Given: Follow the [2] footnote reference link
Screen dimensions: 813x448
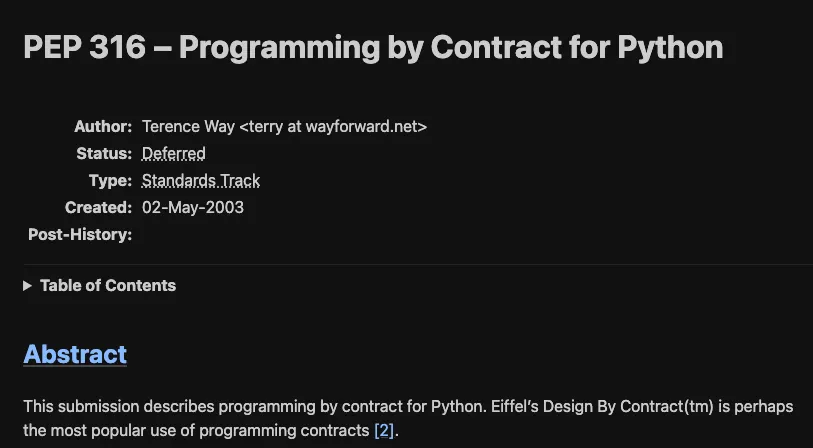Looking at the screenshot, I should (384, 430).
